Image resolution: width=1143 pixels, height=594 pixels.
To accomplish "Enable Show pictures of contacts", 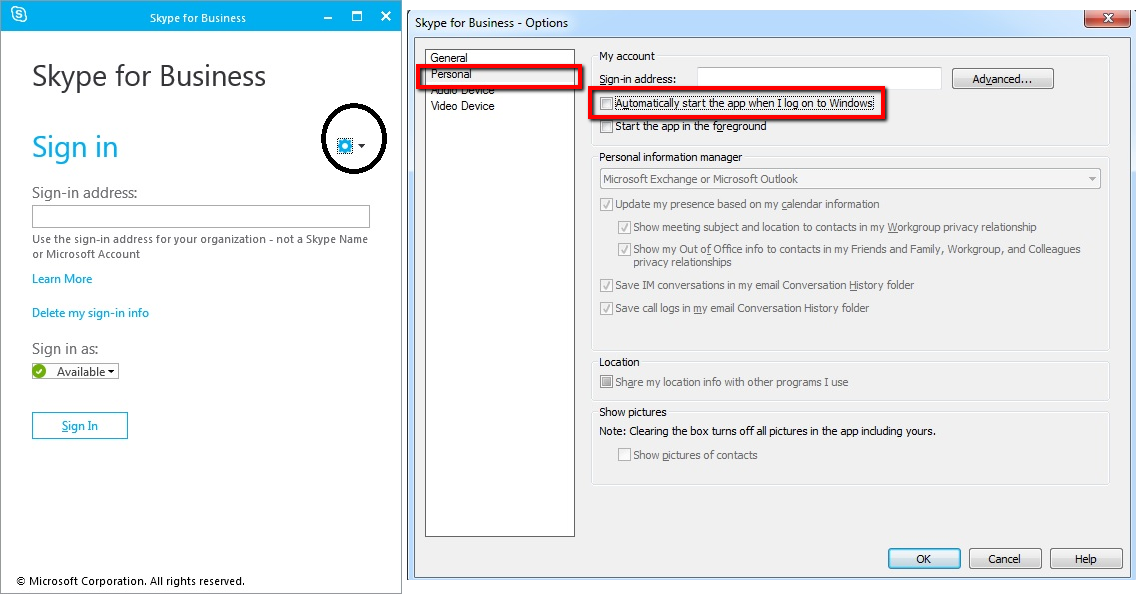I will 624,455.
